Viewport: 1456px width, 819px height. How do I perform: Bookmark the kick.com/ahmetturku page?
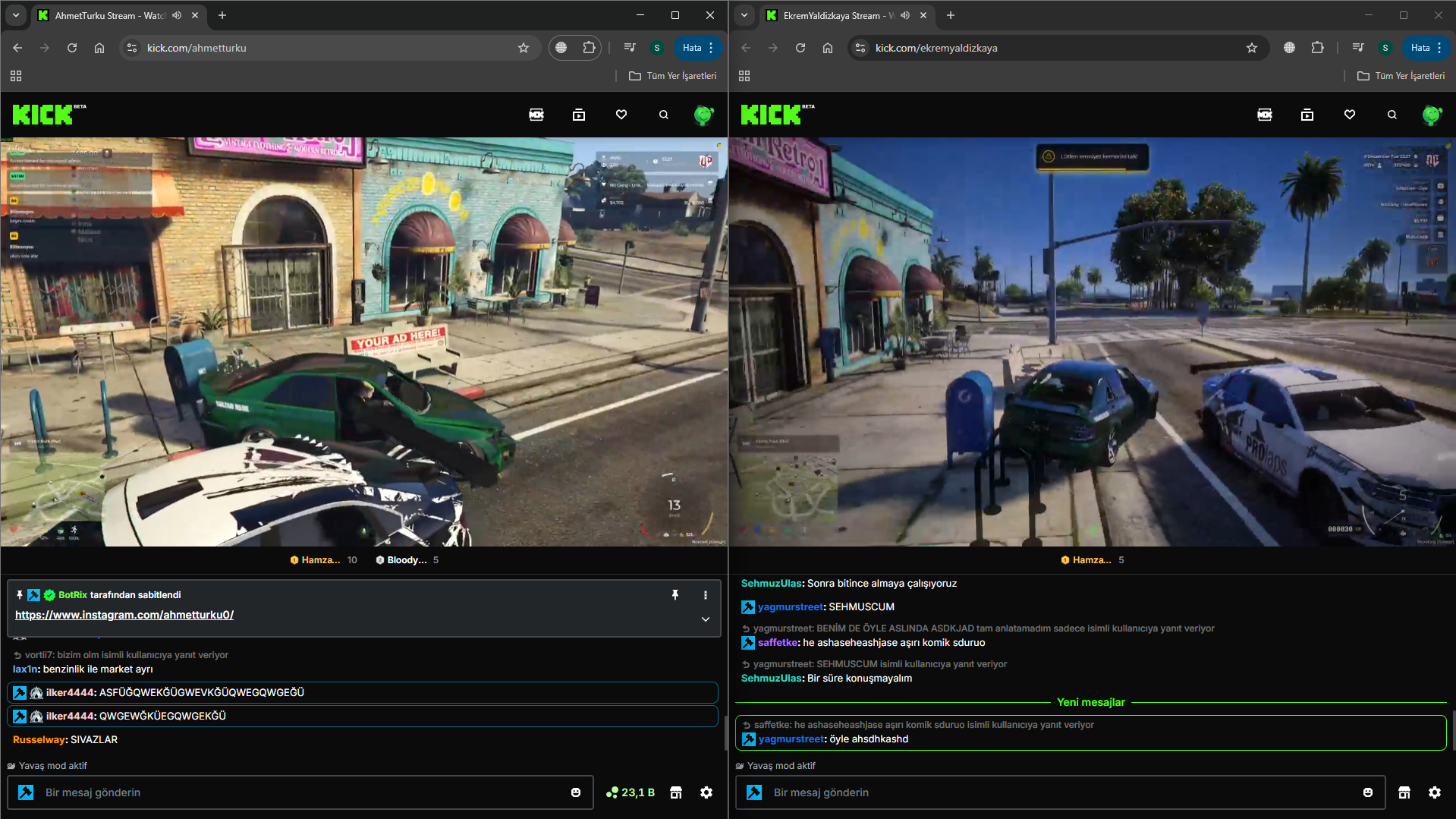524,48
